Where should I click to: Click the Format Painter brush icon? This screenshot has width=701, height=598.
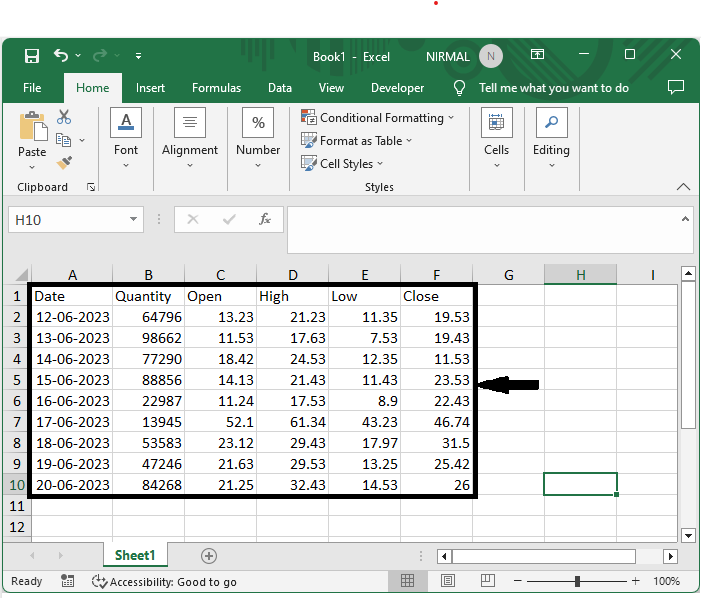(x=64, y=161)
